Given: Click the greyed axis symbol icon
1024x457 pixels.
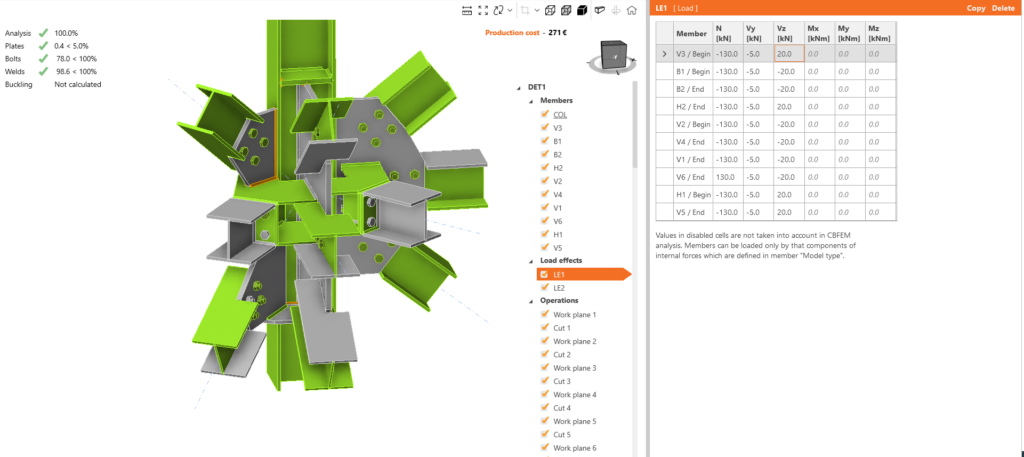Looking at the screenshot, I should click(615, 10).
